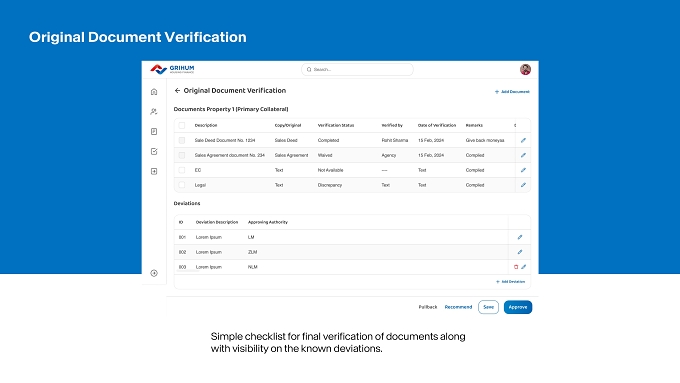Click the Sales Agreement document No. 234 text
The width and height of the screenshot is (680, 383).
click(229, 155)
